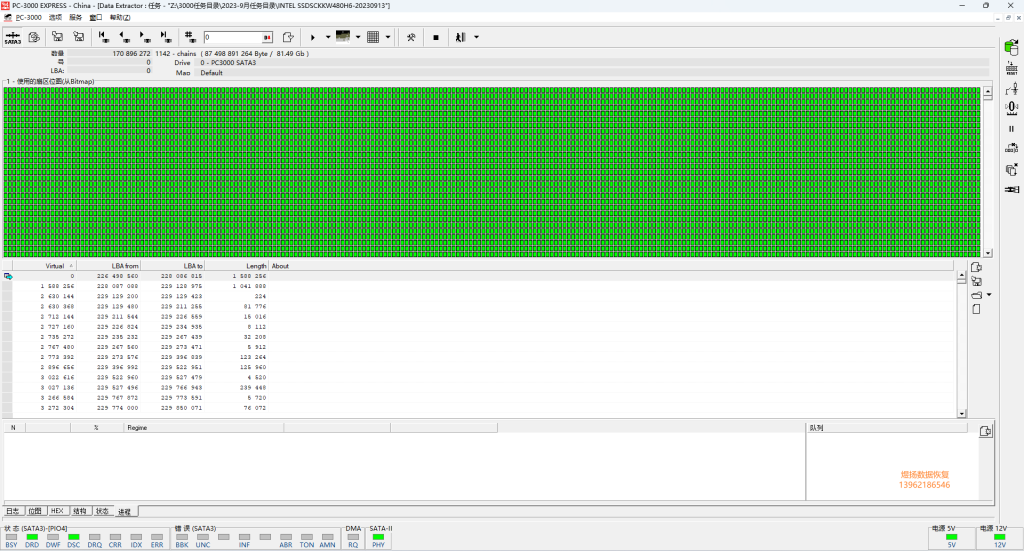This screenshot has height=551, width=1024.
Task: Switch to the 进程 tab
Action: (x=125, y=512)
